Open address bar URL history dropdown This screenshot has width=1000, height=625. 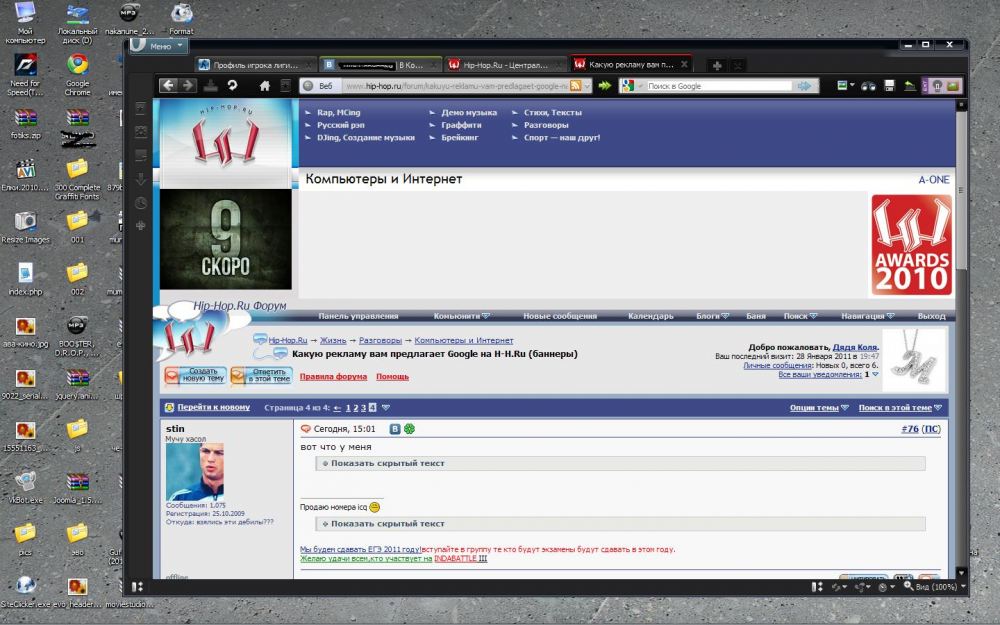coord(587,85)
